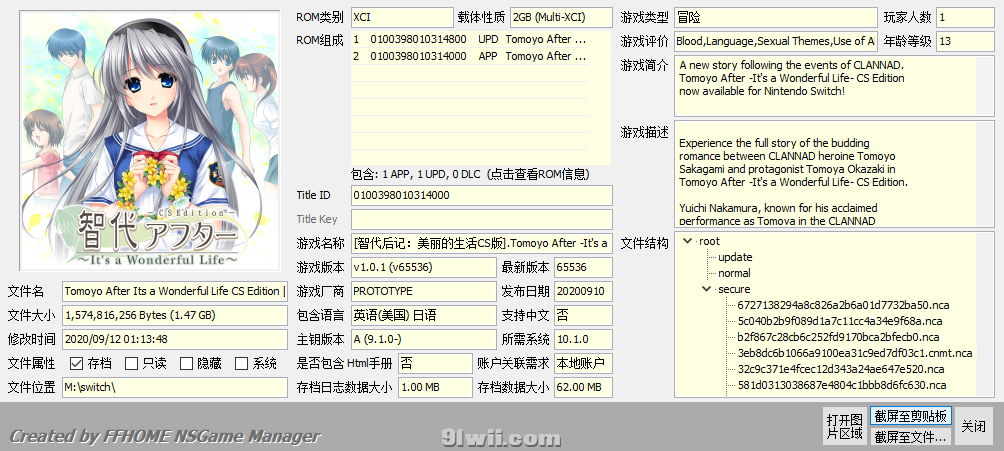
Task: Click the 玩家人数 field showing 1
Action: pos(965,17)
